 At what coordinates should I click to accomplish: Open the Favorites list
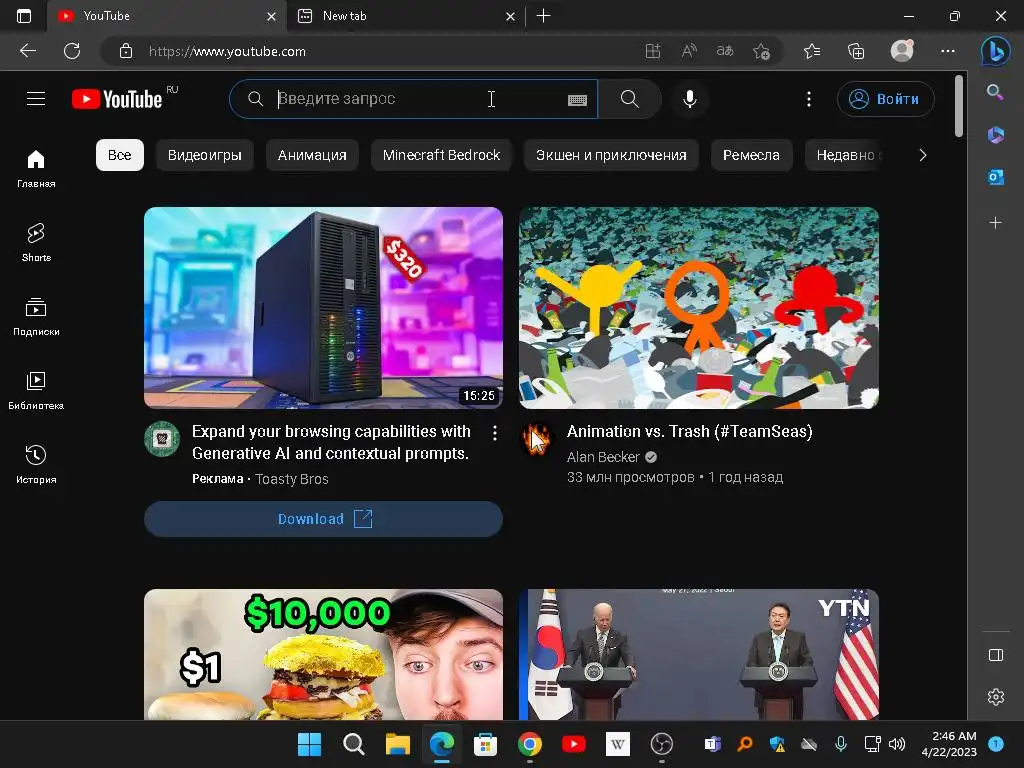click(x=812, y=51)
